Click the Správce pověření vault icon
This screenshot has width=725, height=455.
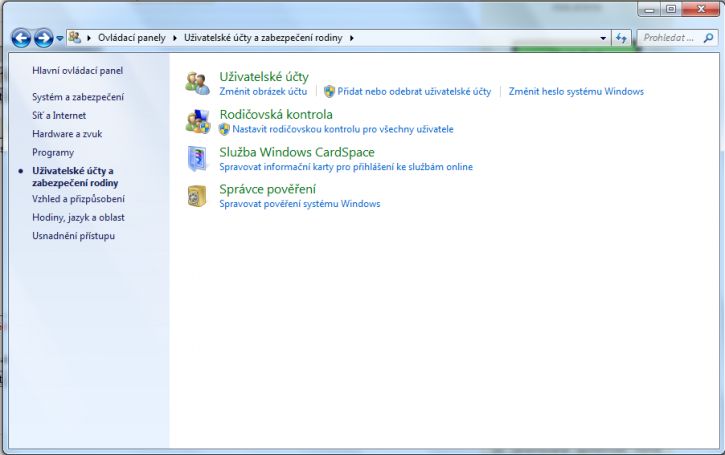pos(197,196)
